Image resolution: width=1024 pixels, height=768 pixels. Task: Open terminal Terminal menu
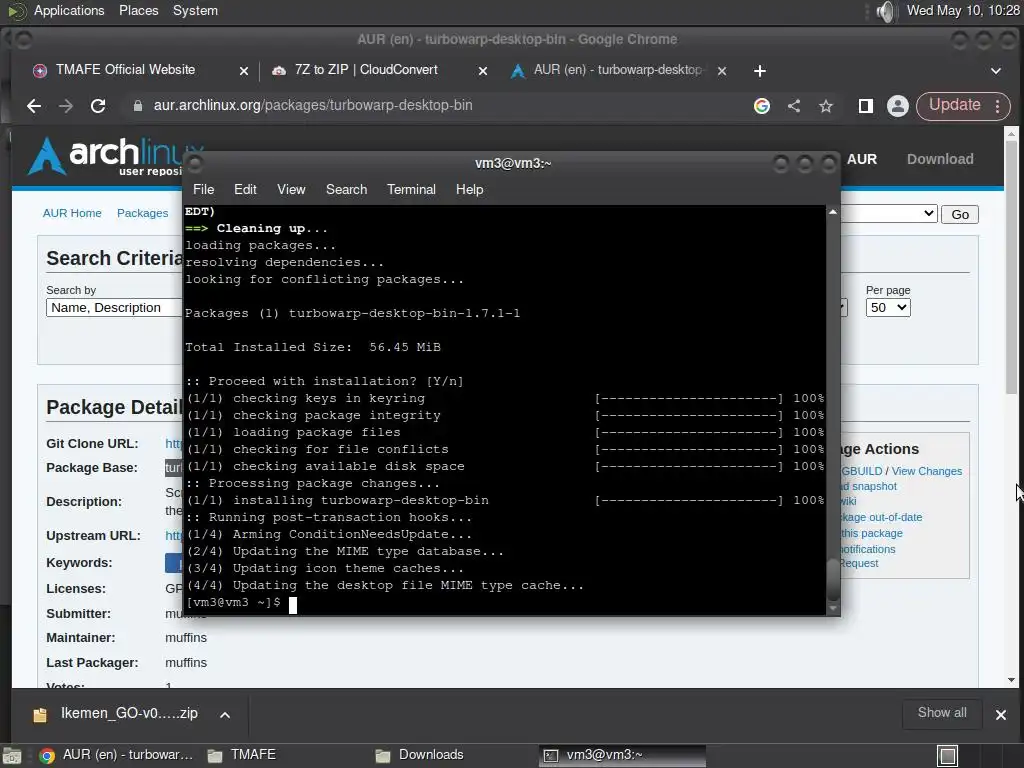(411, 189)
